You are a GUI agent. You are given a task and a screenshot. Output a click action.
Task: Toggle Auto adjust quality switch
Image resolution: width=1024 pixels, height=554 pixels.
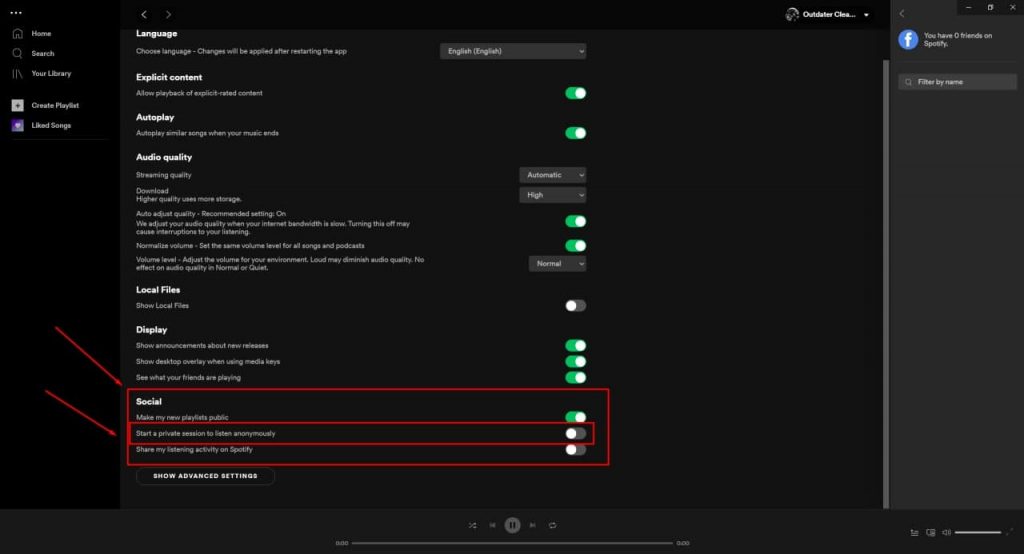coord(575,221)
